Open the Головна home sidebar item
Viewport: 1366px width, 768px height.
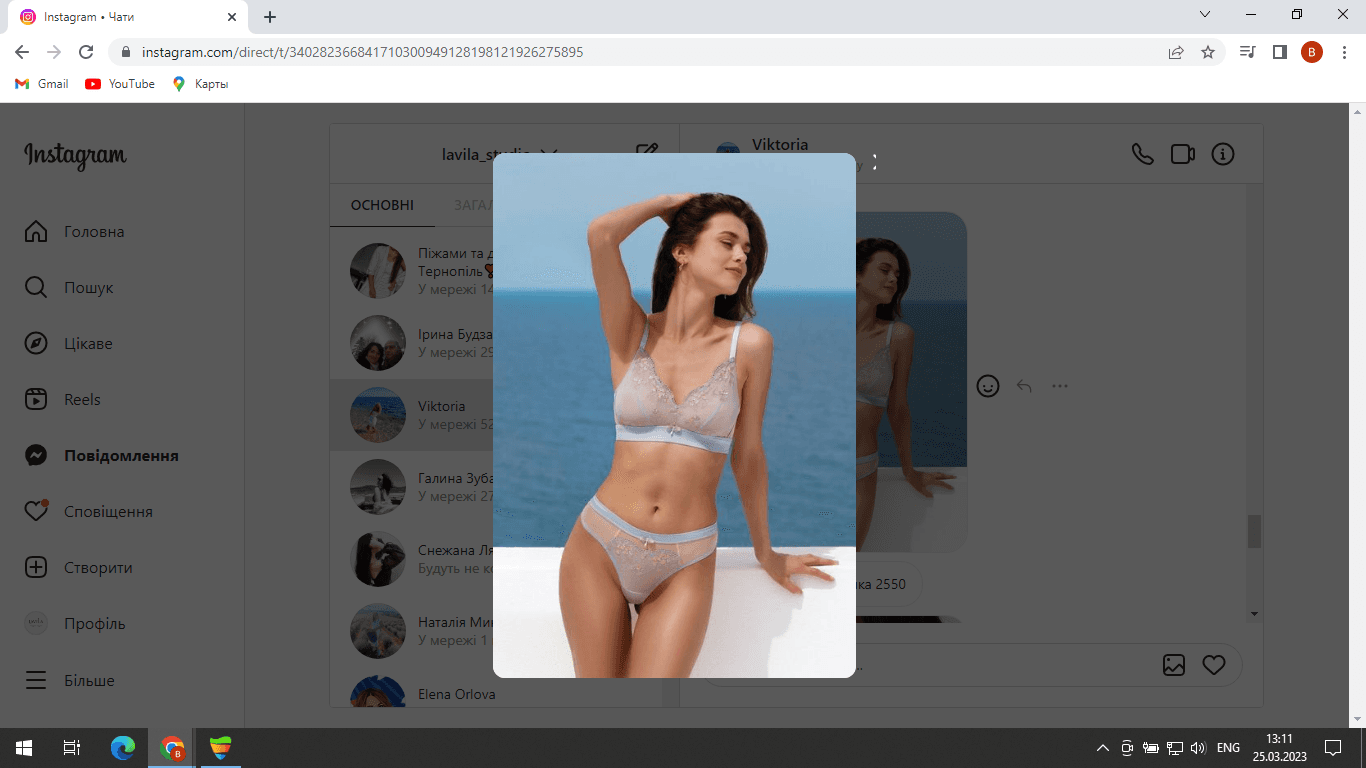click(74, 232)
